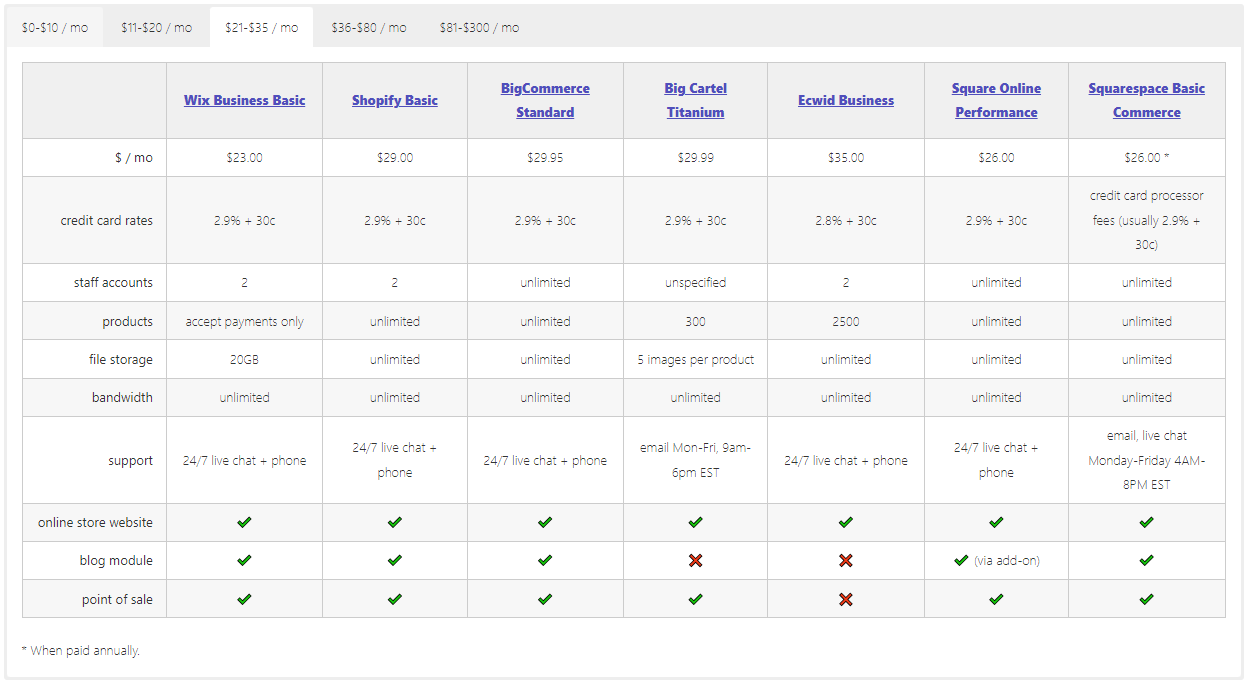
Task: Click the 'file storage' row label
Action: tap(122, 359)
